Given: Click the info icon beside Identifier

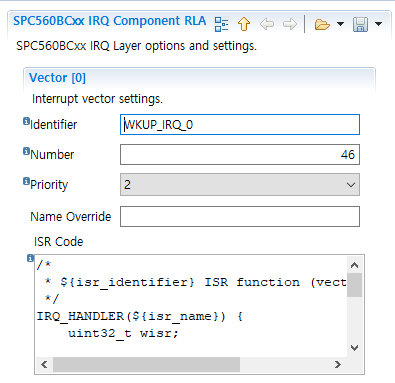Looking at the screenshot, I should (26, 121).
